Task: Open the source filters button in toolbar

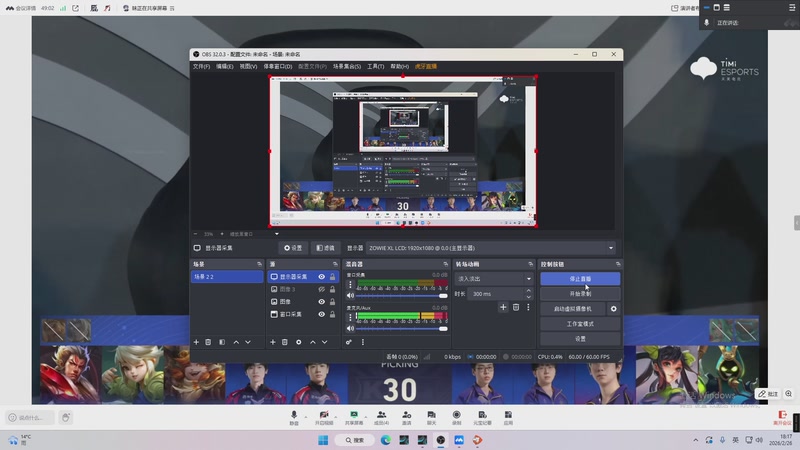Action: point(325,248)
